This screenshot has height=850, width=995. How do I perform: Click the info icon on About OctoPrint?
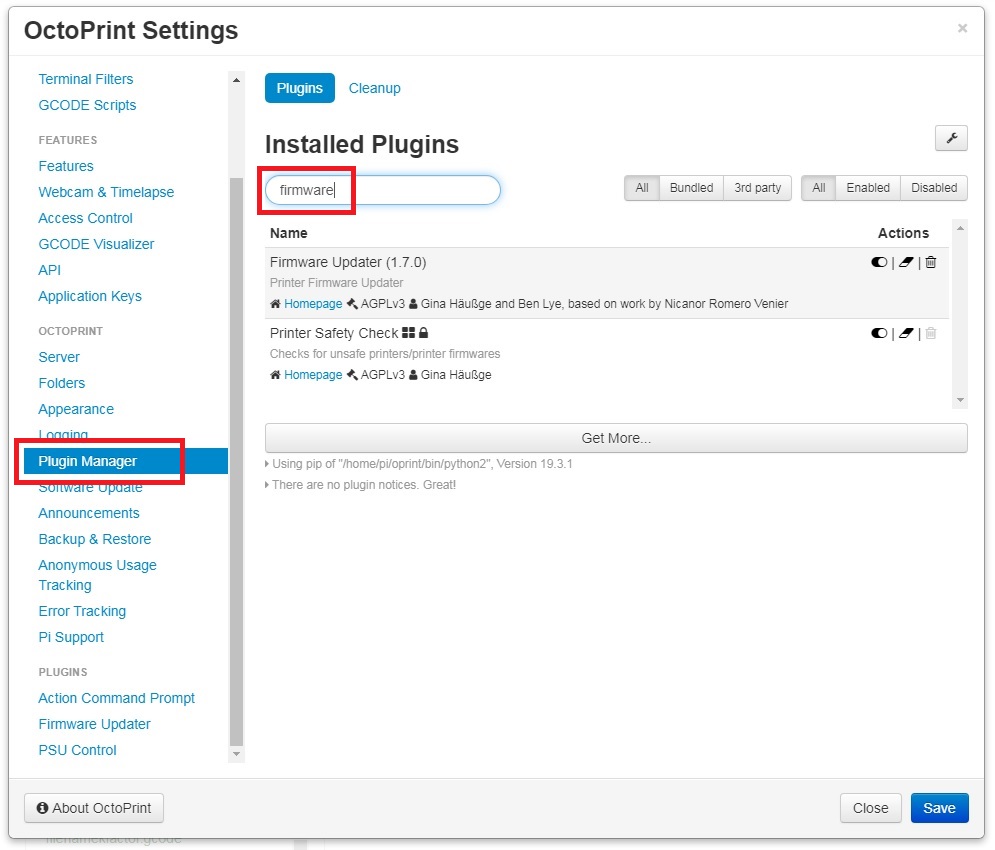[43, 808]
